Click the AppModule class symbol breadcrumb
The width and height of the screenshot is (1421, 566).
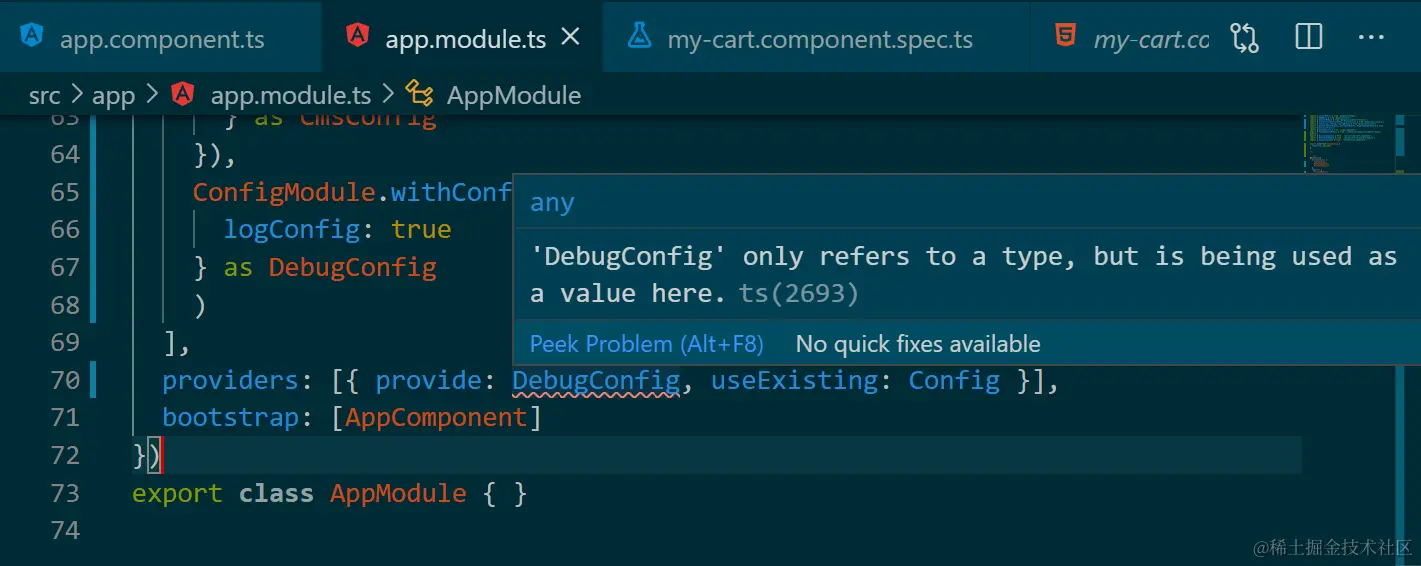(513, 96)
